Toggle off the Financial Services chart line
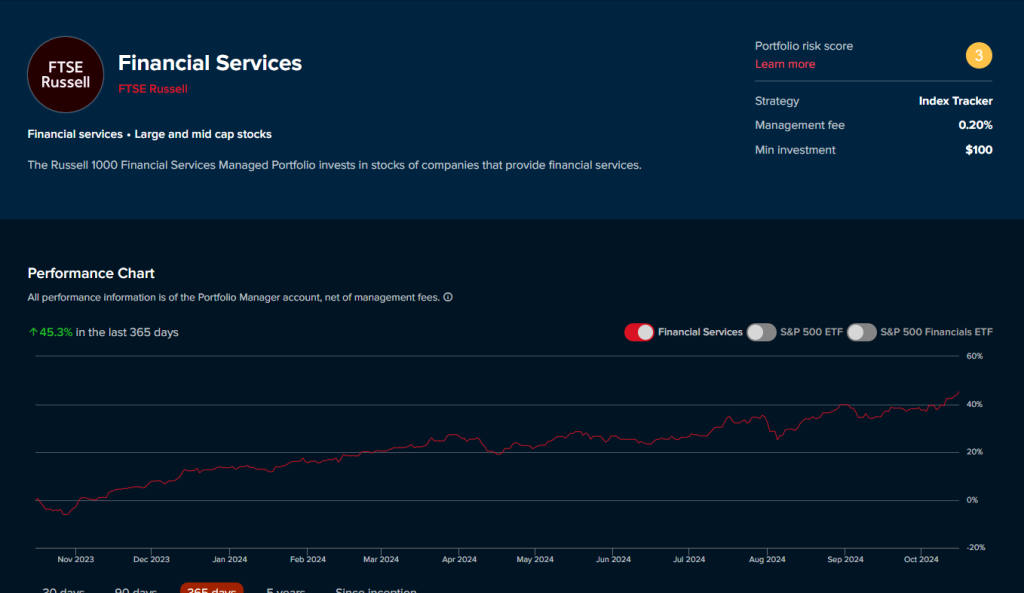1024x593 pixels. pos(639,332)
